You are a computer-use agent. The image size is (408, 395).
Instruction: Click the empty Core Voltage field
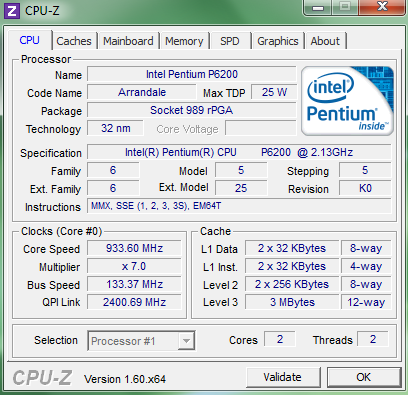tap(261, 128)
